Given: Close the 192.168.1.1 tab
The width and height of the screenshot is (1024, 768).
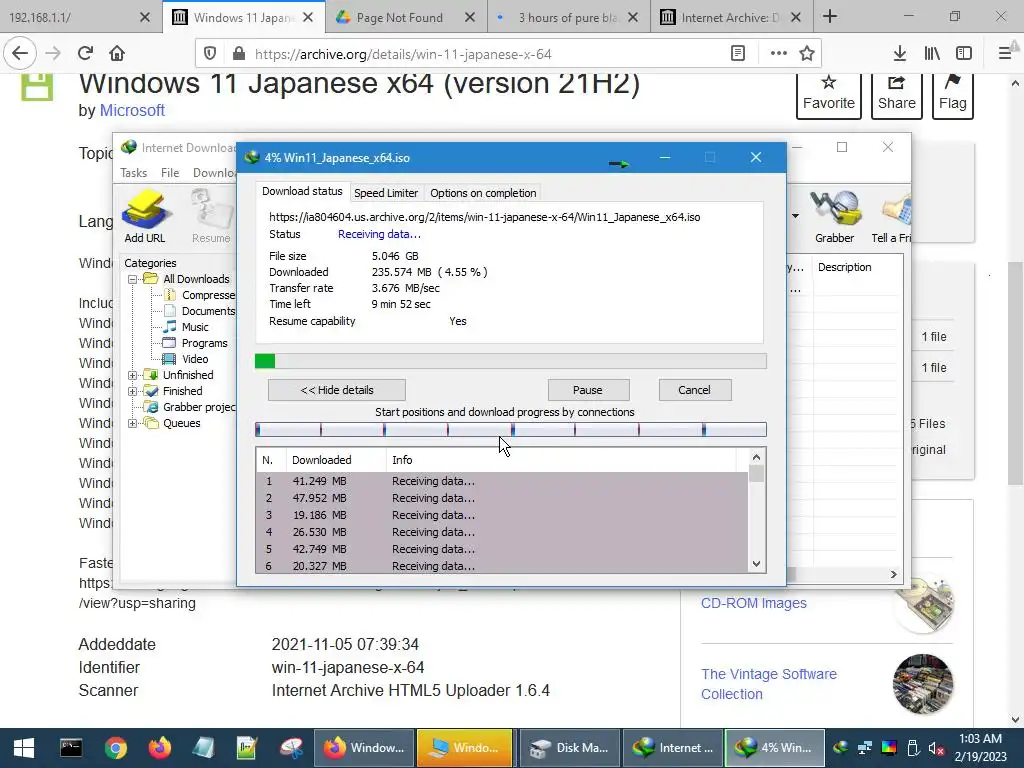Looking at the screenshot, I should point(145,18).
